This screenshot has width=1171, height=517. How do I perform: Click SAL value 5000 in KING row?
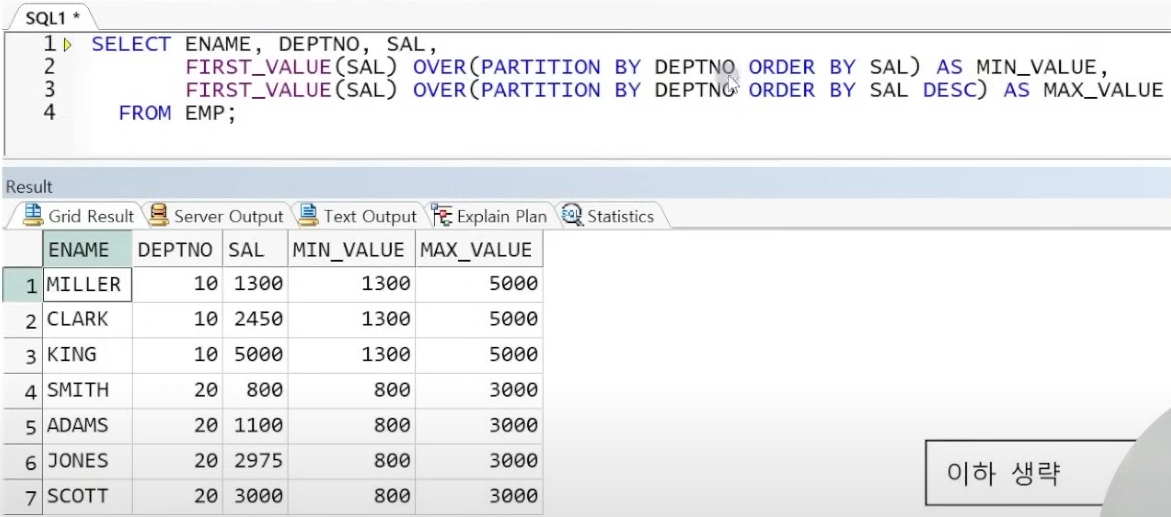coord(255,355)
